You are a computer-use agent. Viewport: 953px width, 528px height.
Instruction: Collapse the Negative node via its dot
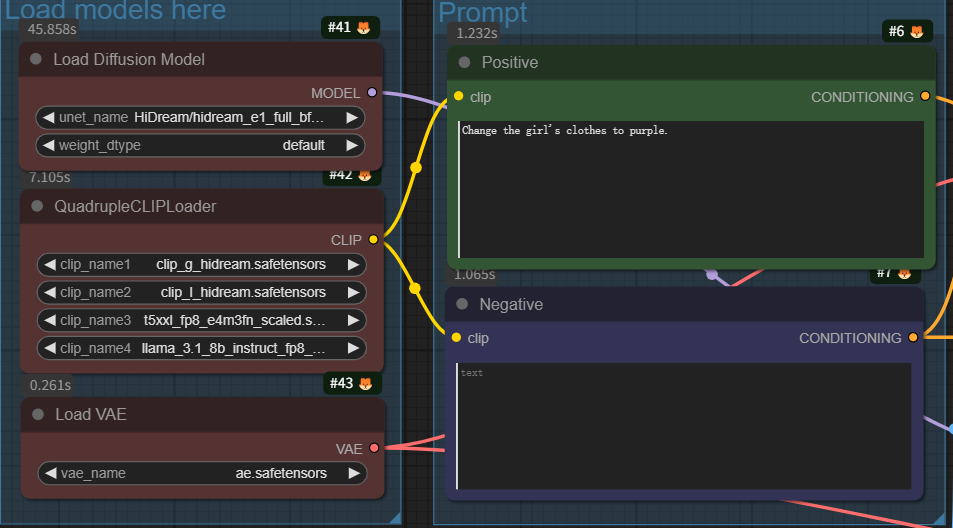click(x=462, y=304)
